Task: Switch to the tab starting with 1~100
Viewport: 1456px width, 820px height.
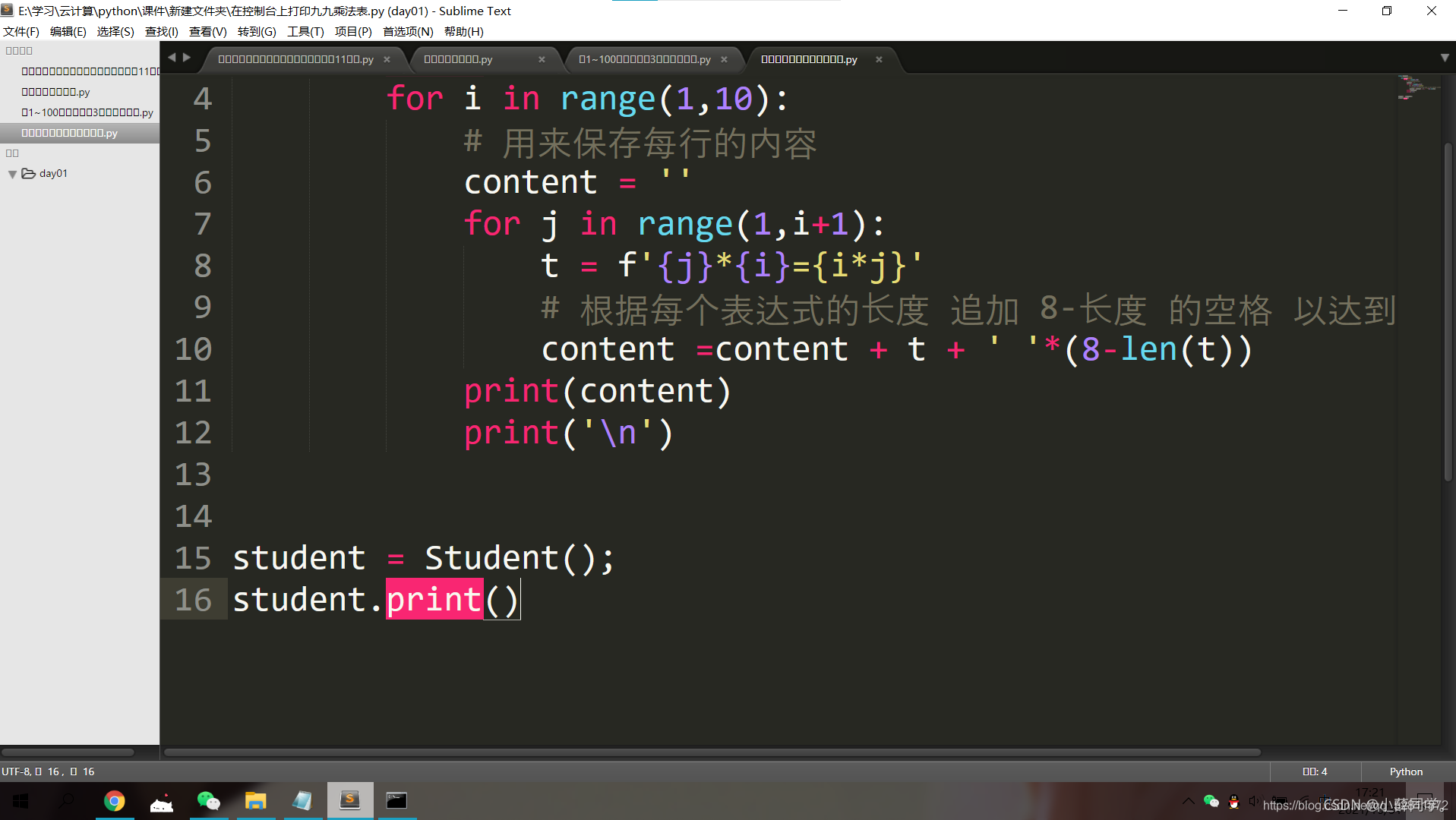Action: [x=644, y=59]
